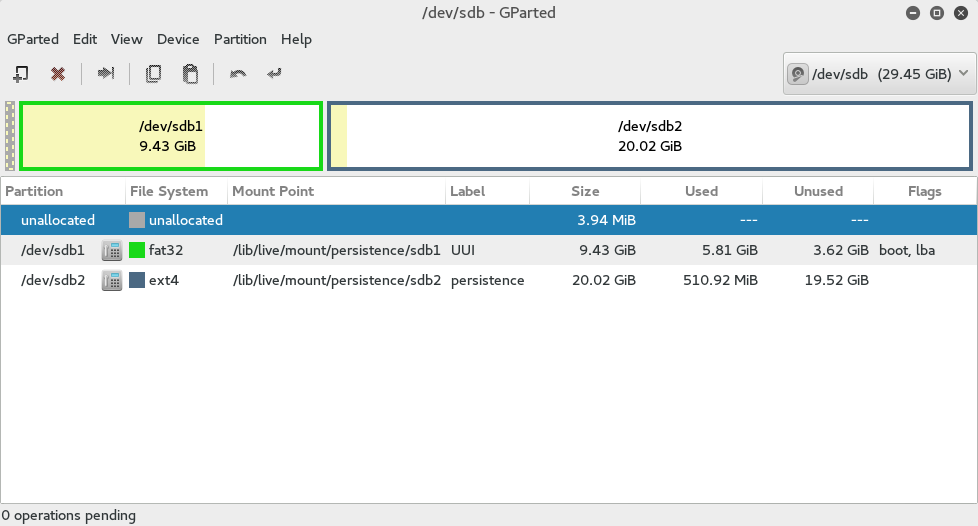Click the mounted key icon beside /dev/sdb2
This screenshot has height=526, width=978.
point(112,280)
